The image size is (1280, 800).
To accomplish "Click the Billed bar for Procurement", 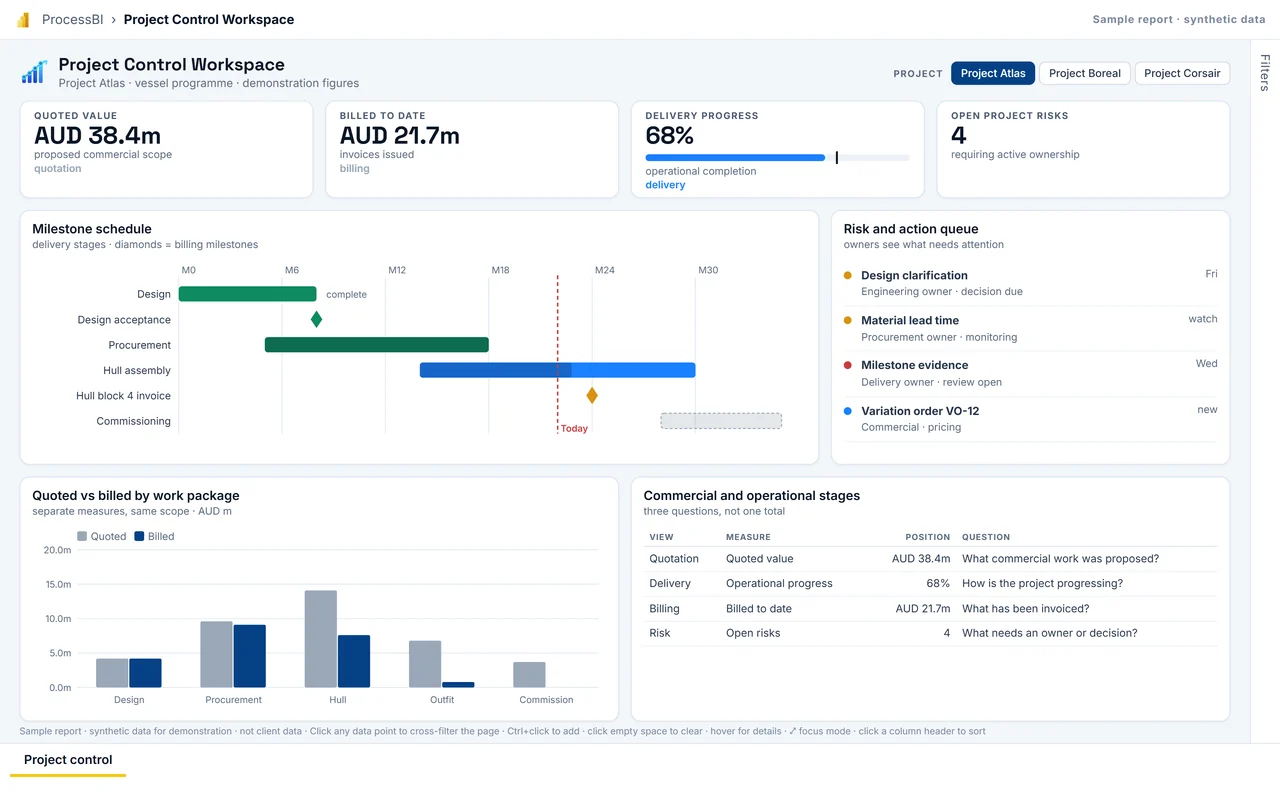I will (249, 656).
